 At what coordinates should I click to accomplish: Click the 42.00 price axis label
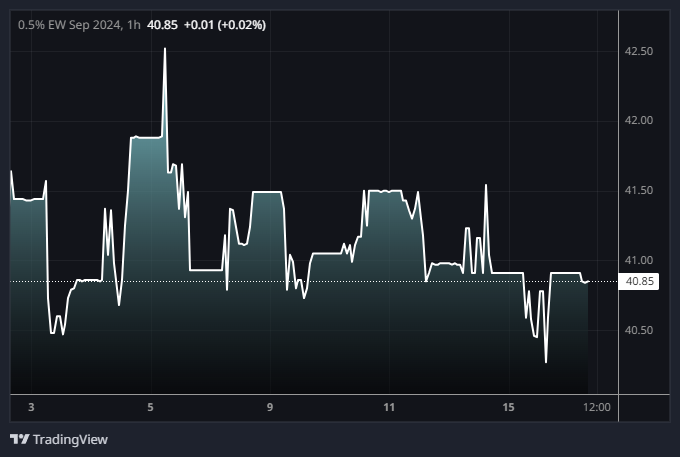[639, 121]
